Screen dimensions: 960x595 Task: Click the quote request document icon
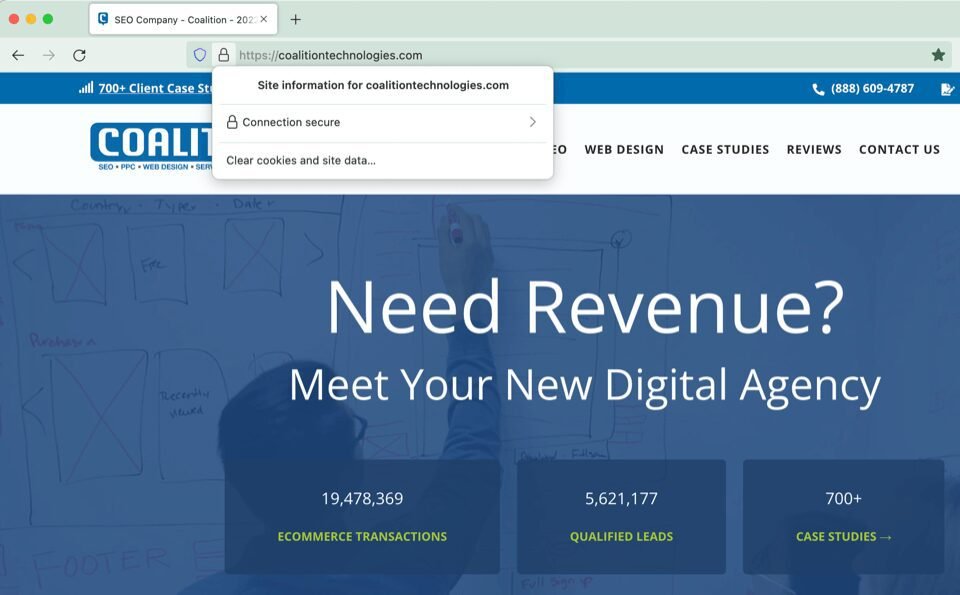click(x=947, y=89)
